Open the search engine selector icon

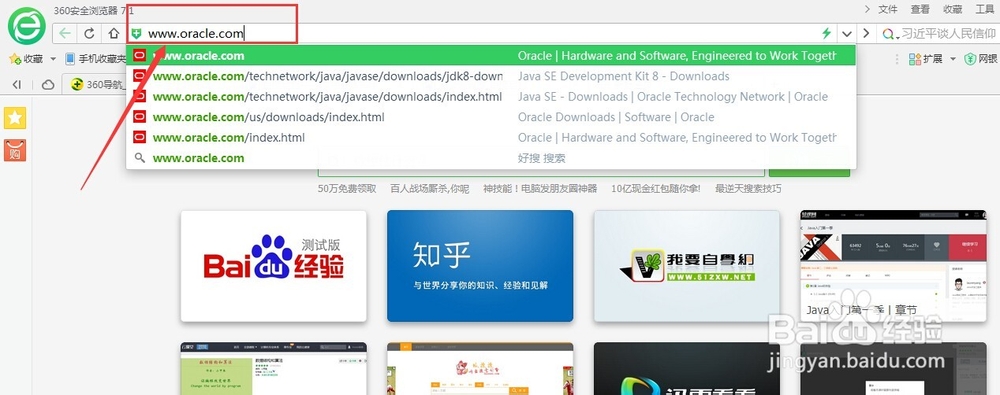(890, 34)
